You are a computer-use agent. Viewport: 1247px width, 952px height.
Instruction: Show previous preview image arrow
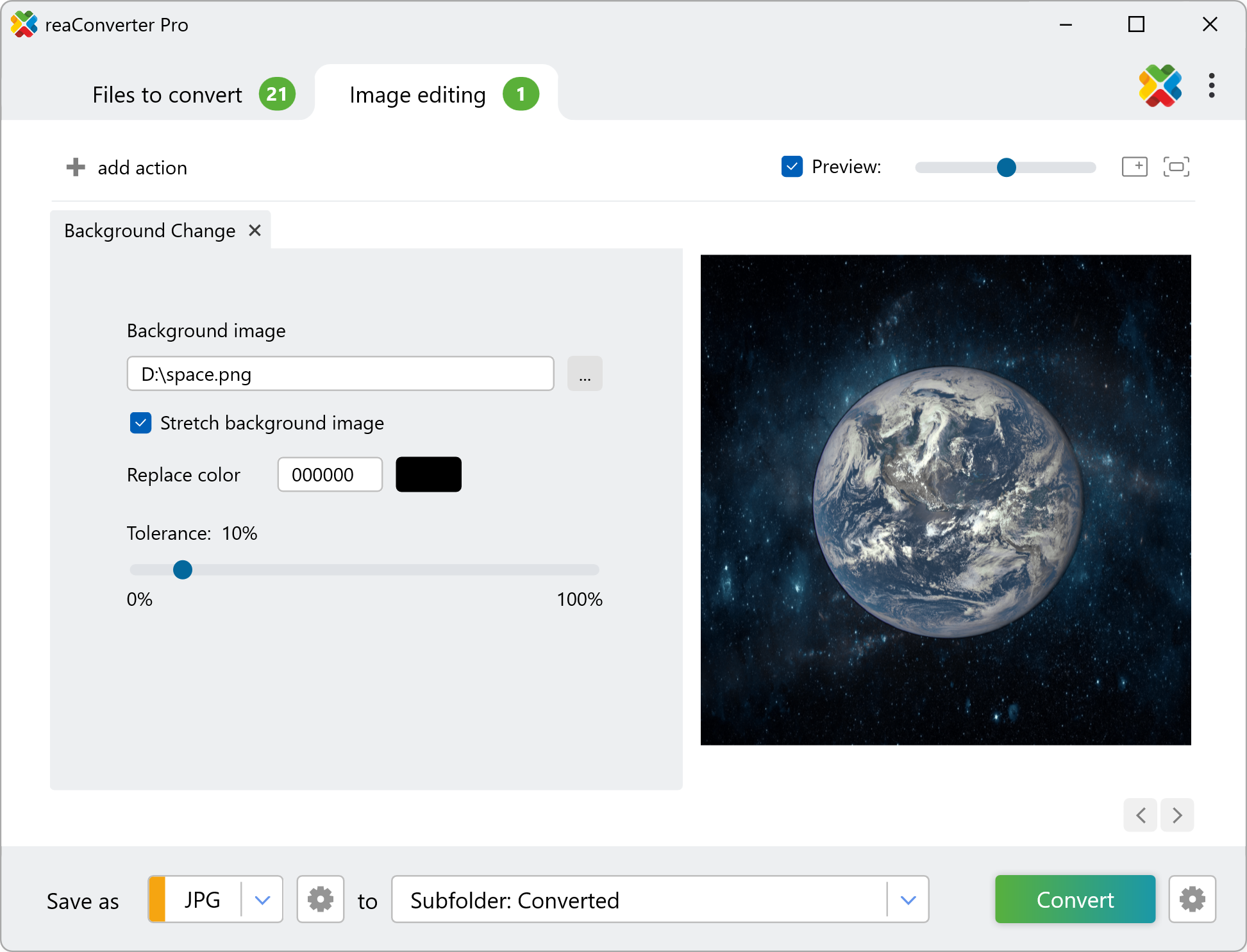[x=1140, y=815]
